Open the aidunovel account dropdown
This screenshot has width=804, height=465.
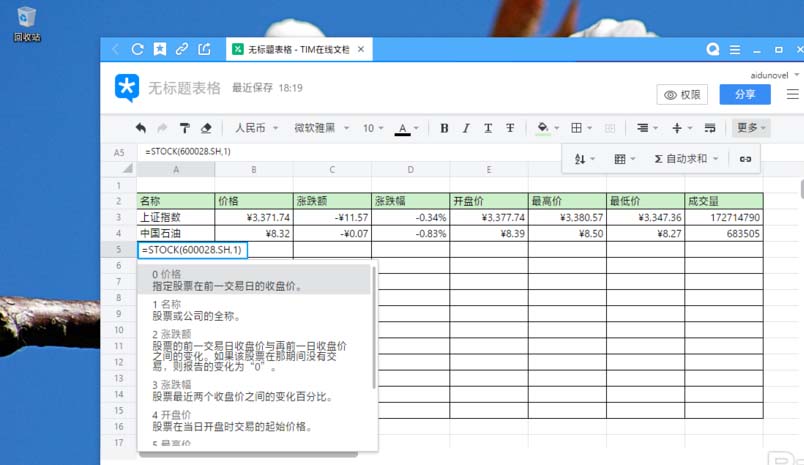[774, 75]
